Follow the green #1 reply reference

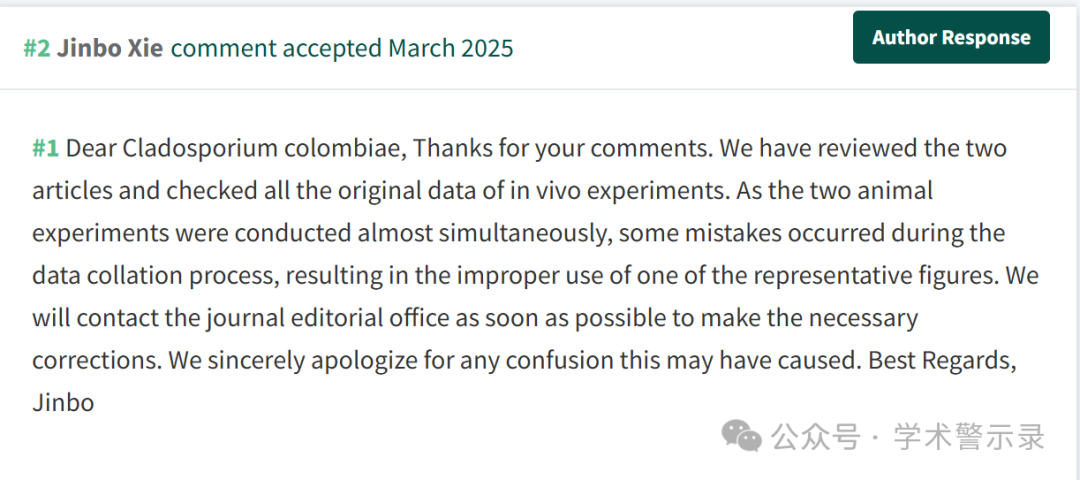tap(45, 148)
